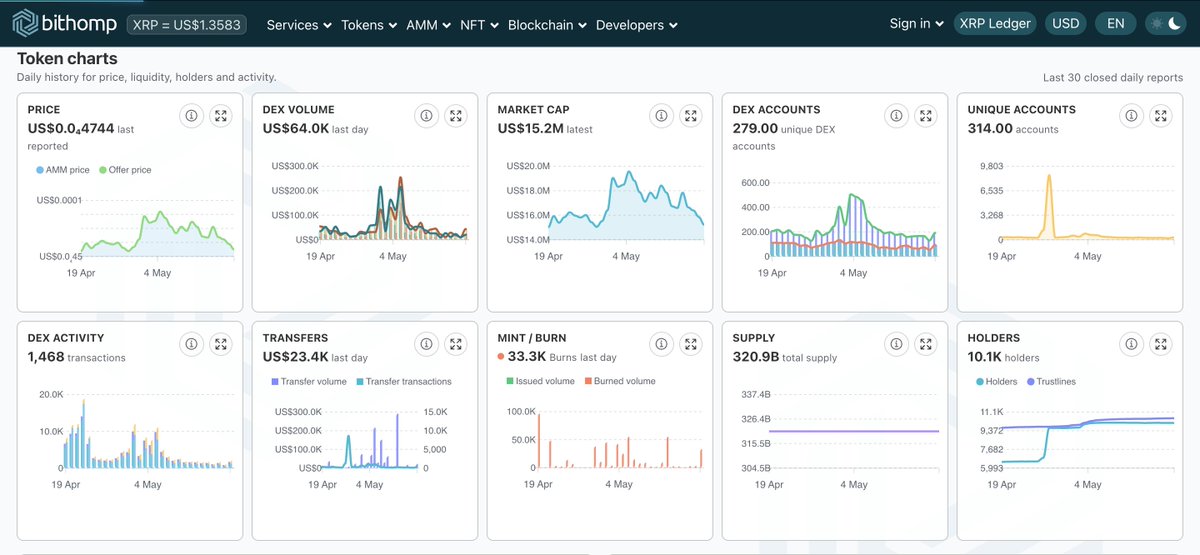Expand the AMM menu
This screenshot has height=555, width=1200.
pos(429,24)
